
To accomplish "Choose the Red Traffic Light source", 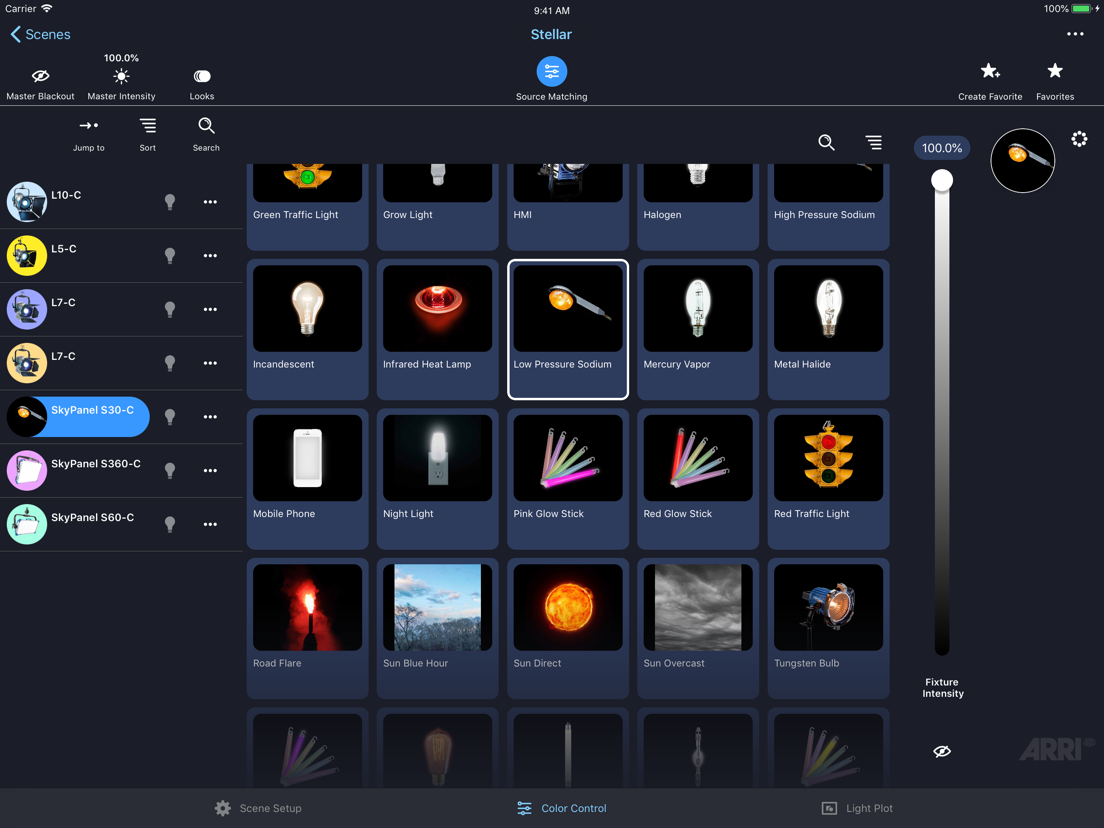I will pos(828,479).
